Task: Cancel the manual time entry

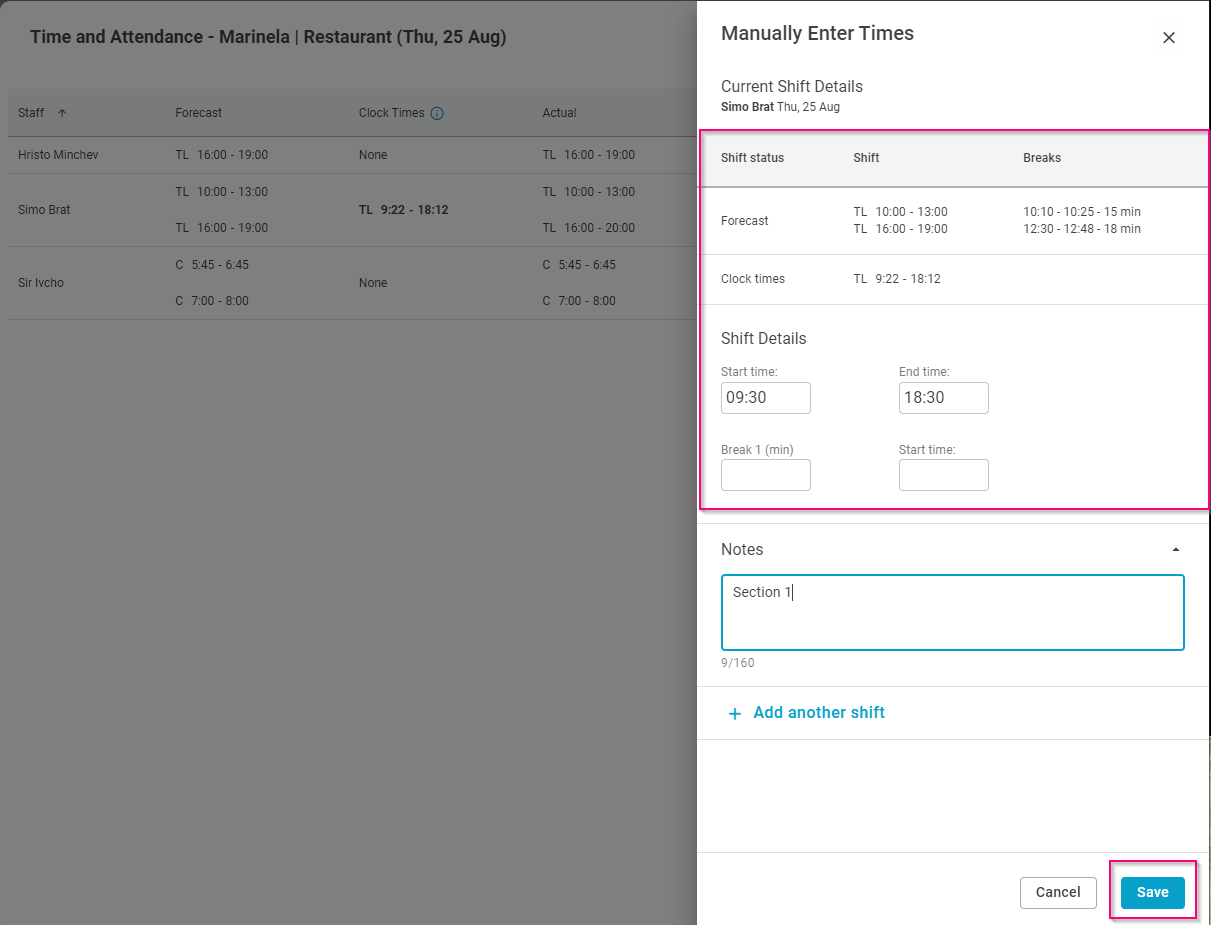Action: pyautogui.click(x=1058, y=892)
